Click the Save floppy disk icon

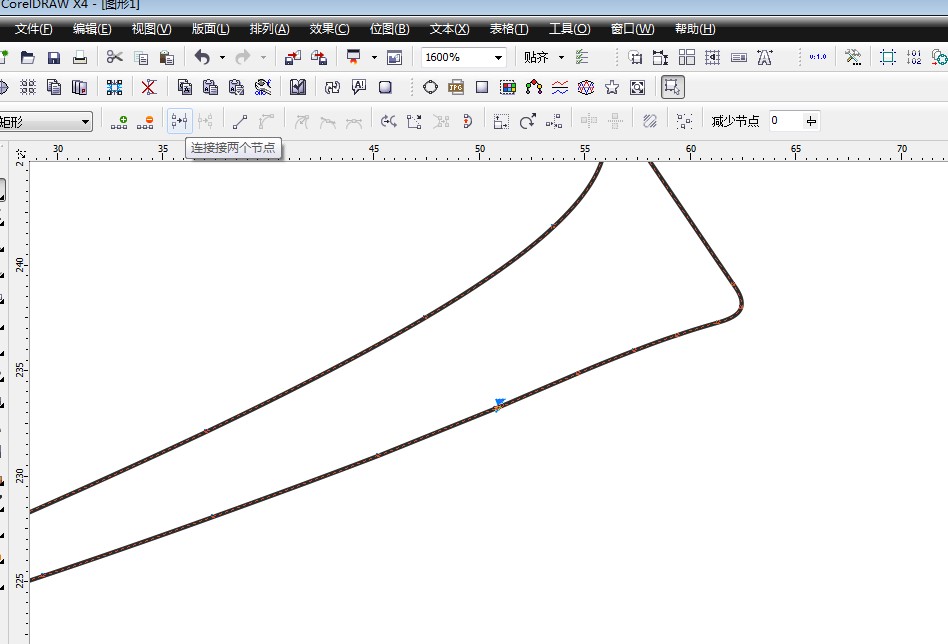(x=54, y=58)
